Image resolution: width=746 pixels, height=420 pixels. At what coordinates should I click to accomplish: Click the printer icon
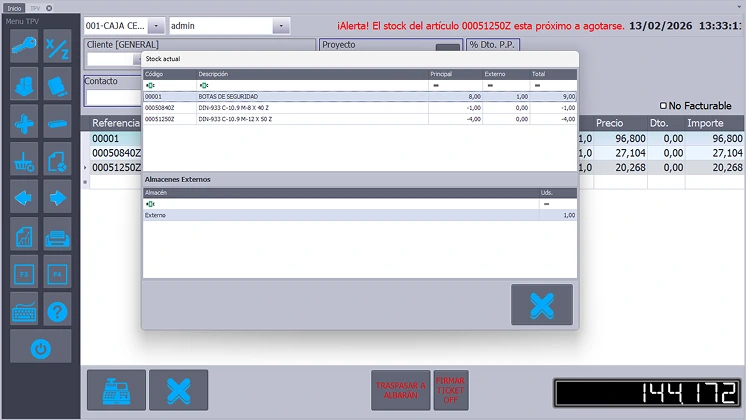(57, 235)
